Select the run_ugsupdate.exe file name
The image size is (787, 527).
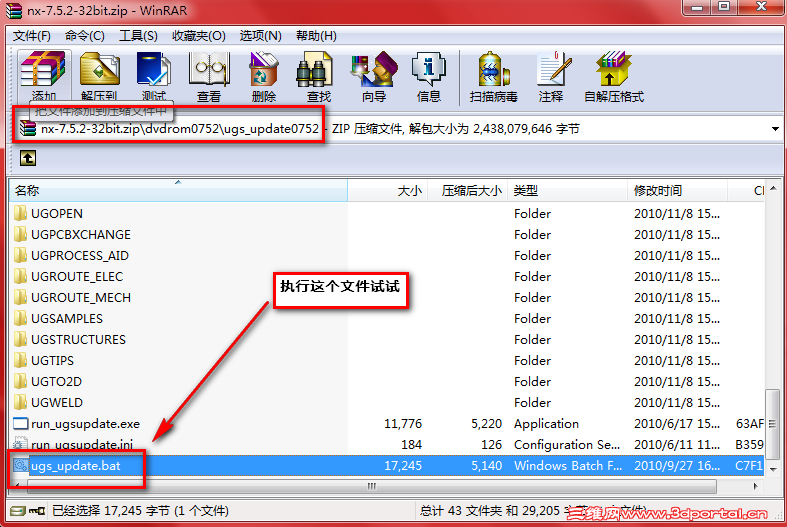pos(85,424)
